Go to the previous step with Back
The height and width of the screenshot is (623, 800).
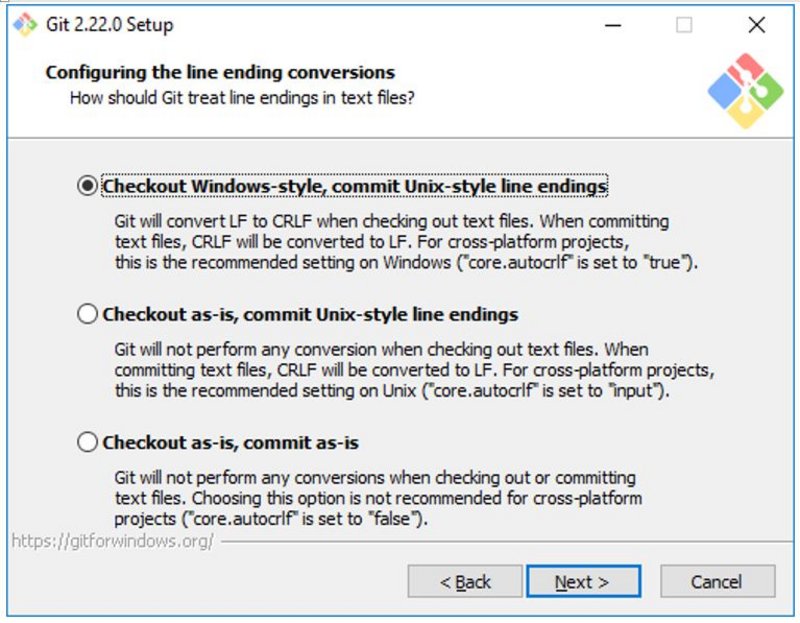pos(465,582)
